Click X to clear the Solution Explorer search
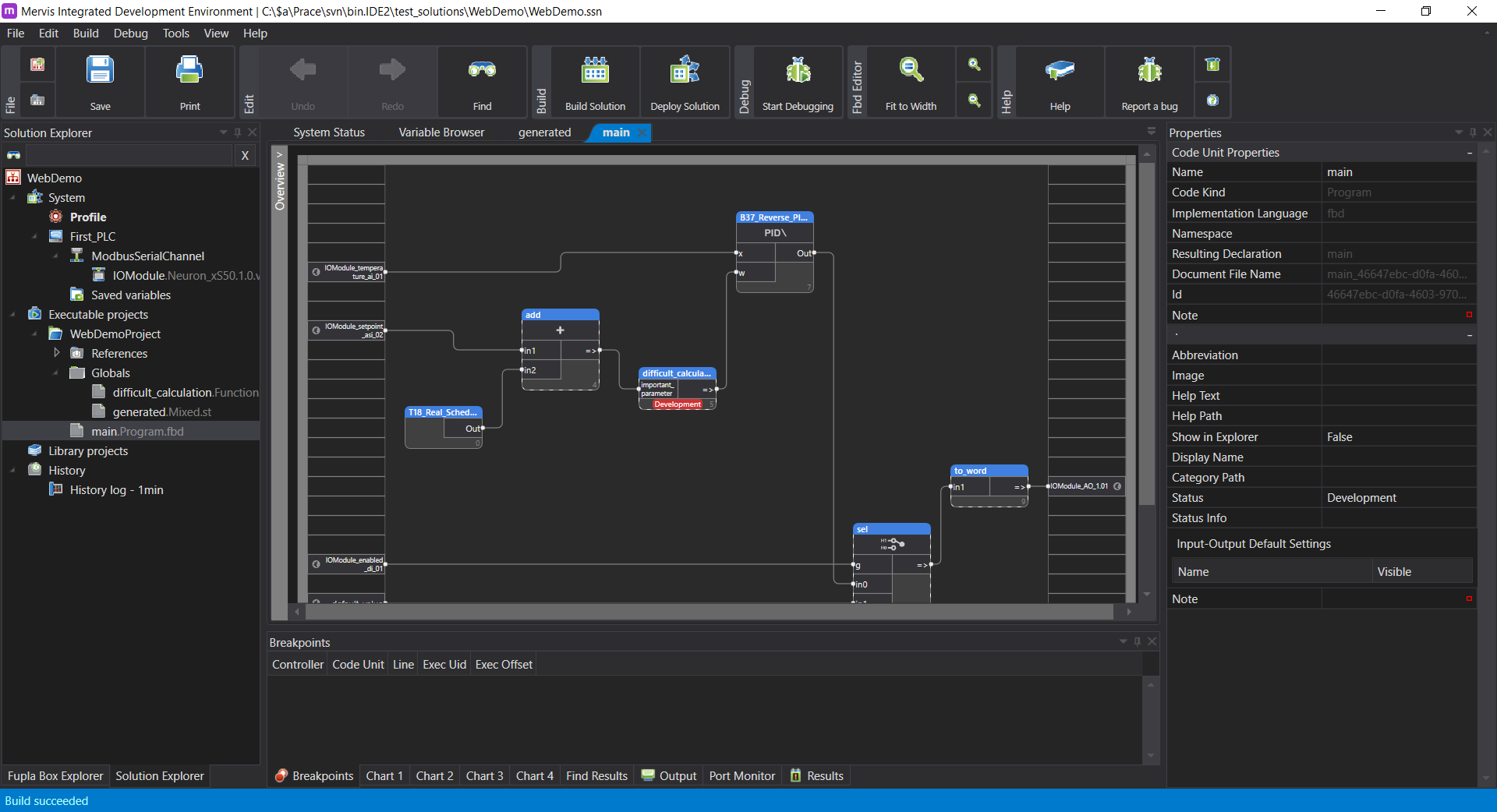Image resolution: width=1497 pixels, height=812 pixels. click(x=245, y=155)
